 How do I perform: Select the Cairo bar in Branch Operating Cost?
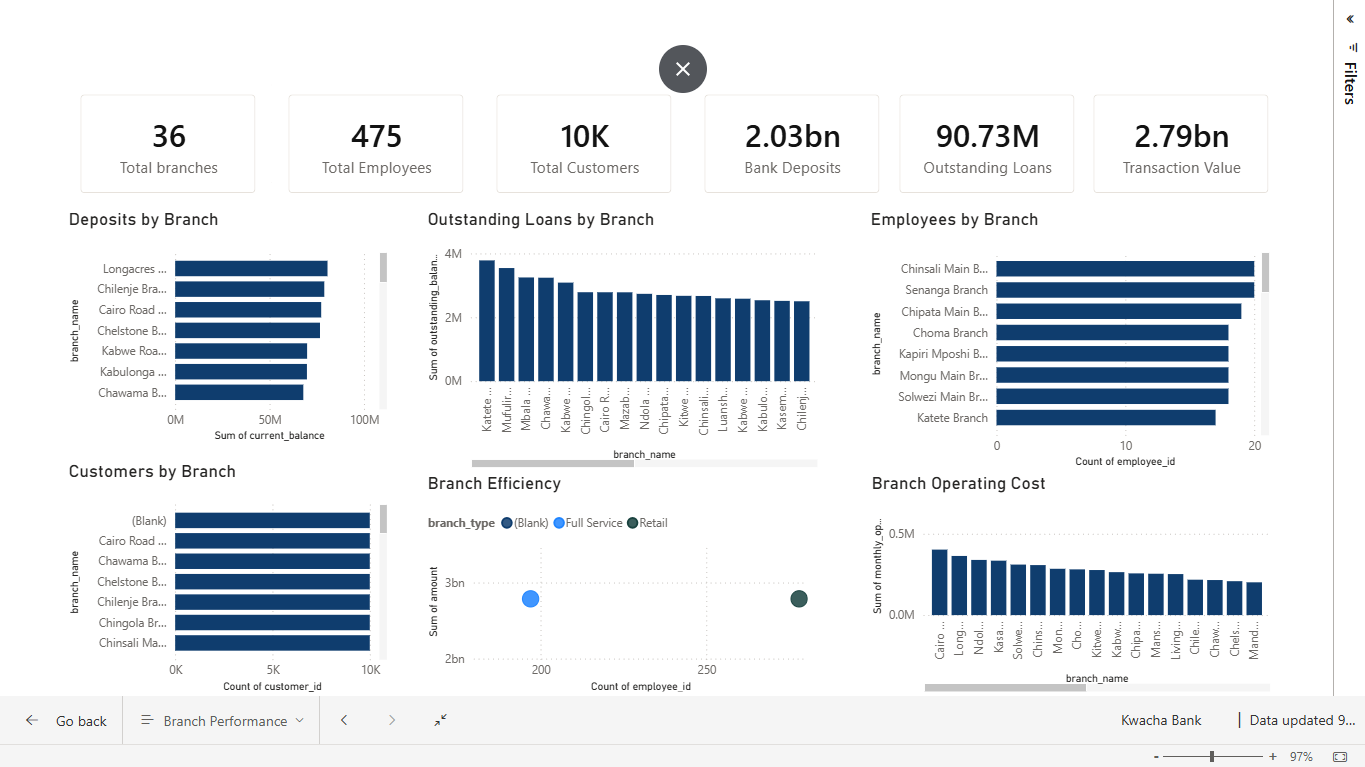point(940,582)
